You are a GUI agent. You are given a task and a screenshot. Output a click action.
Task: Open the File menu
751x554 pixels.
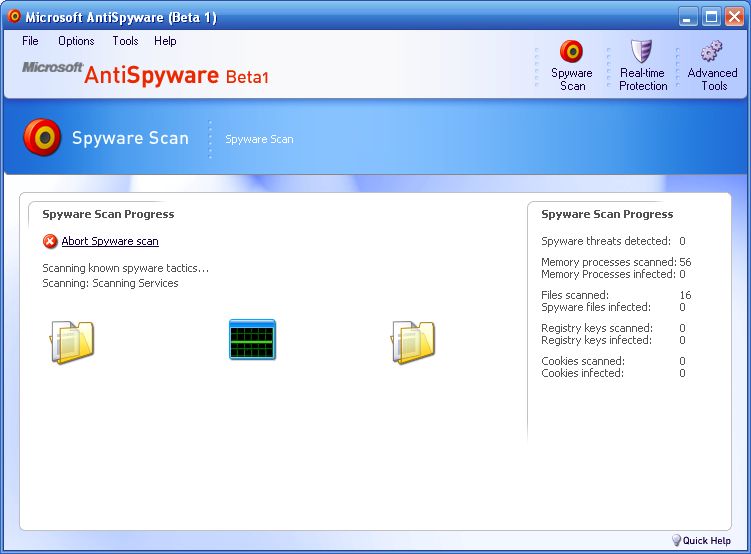[x=30, y=41]
